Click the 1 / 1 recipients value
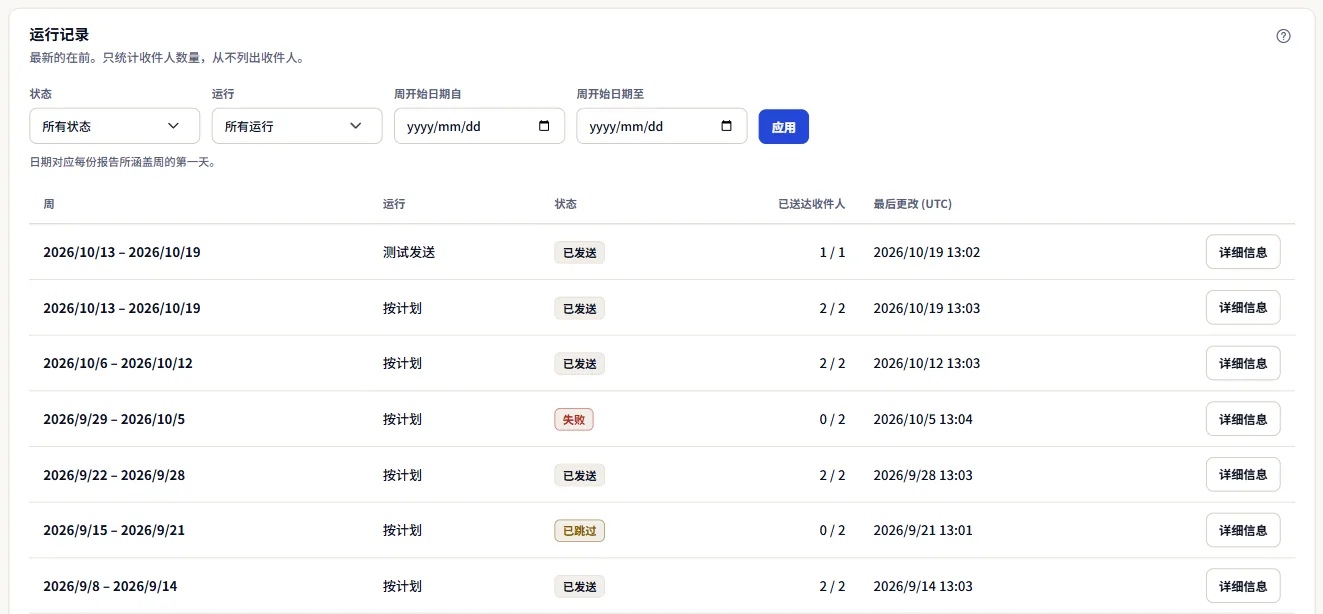This screenshot has width=1323, height=614. tap(832, 252)
